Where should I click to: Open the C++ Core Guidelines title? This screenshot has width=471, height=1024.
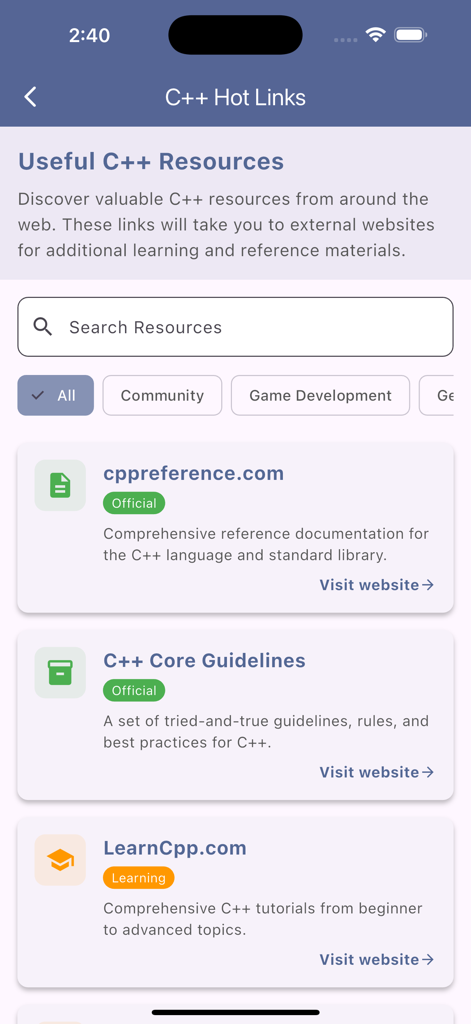click(x=204, y=660)
